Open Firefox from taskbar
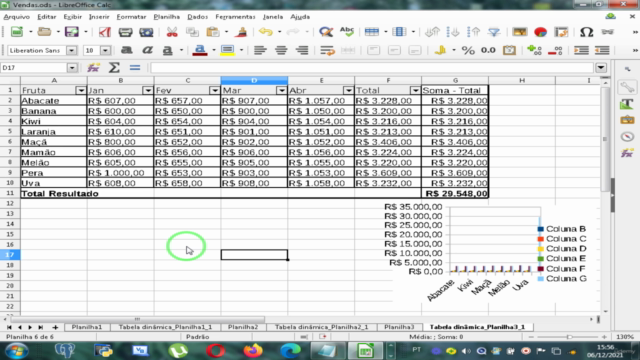Viewport: 640px width, 360px height. point(253,351)
